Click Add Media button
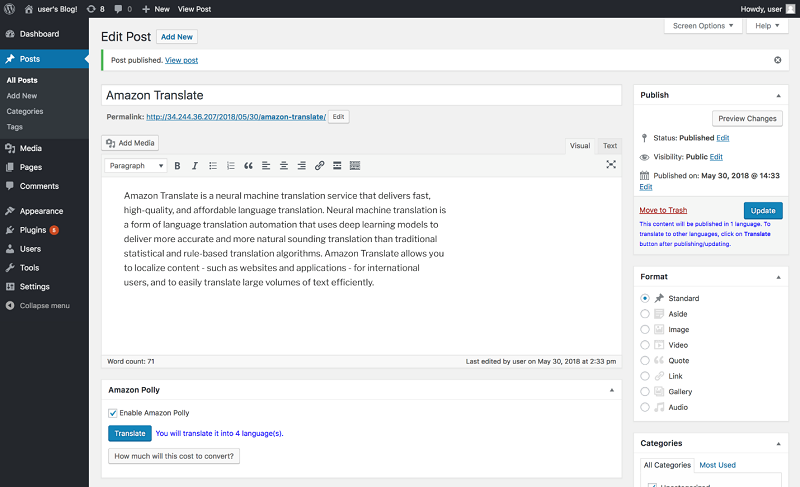The width and height of the screenshot is (800, 487). [x=130, y=143]
